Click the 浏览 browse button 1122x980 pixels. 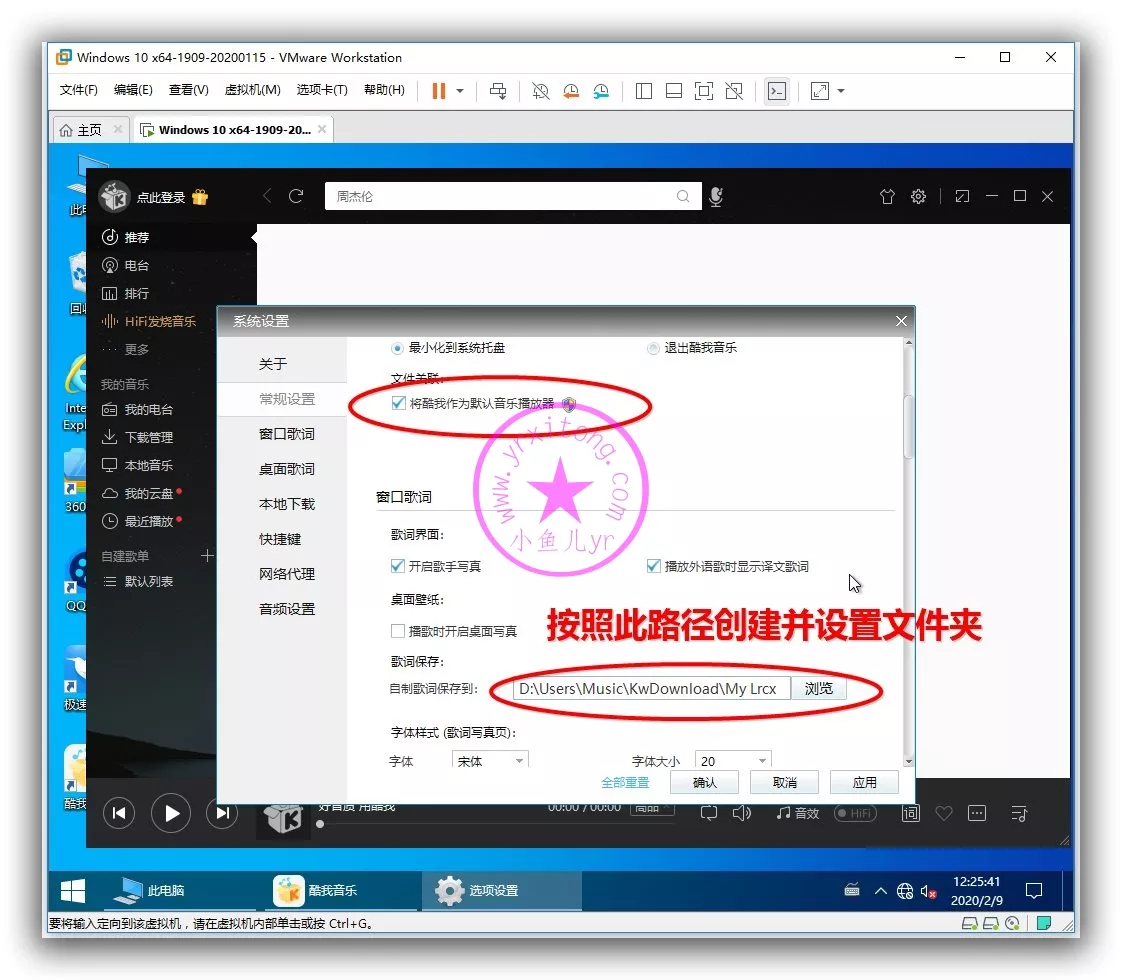click(818, 688)
